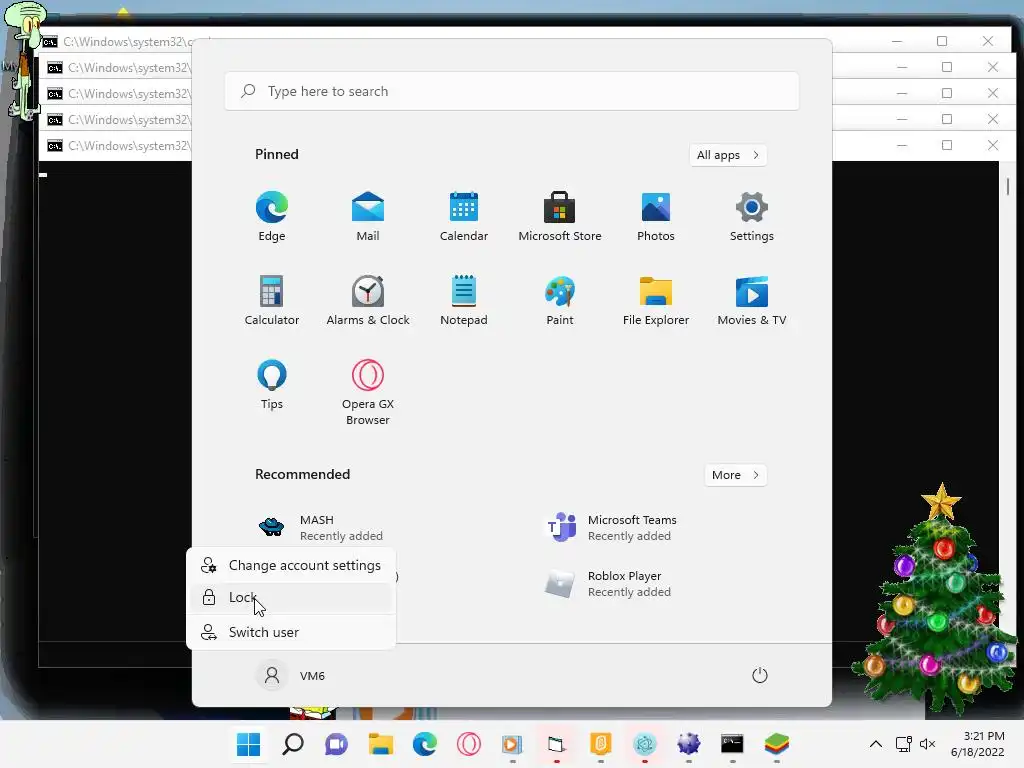Open Edge from the taskbar
Viewport: 1024px width, 768px height.
(424, 744)
